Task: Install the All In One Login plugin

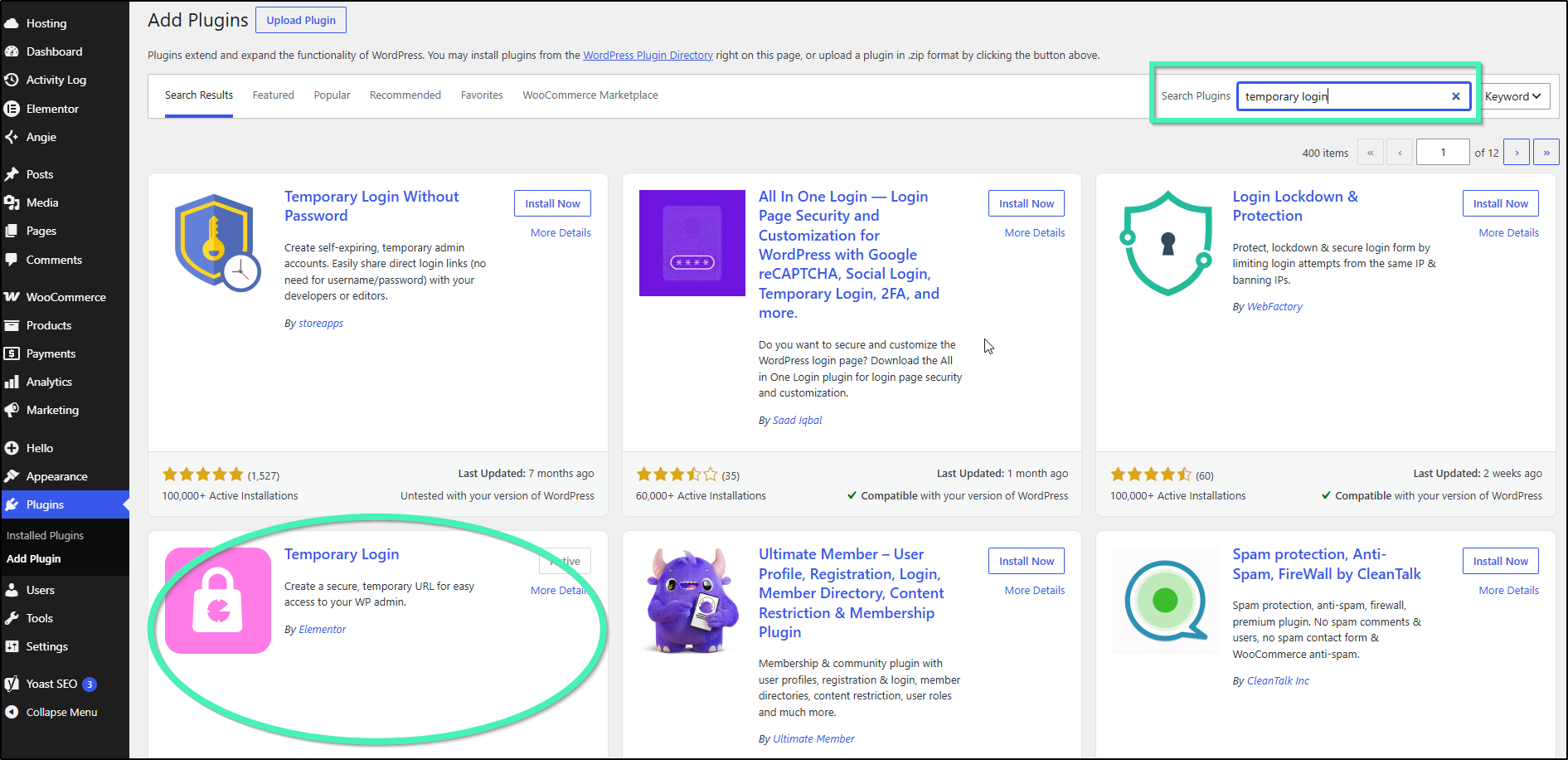Action: [1027, 203]
